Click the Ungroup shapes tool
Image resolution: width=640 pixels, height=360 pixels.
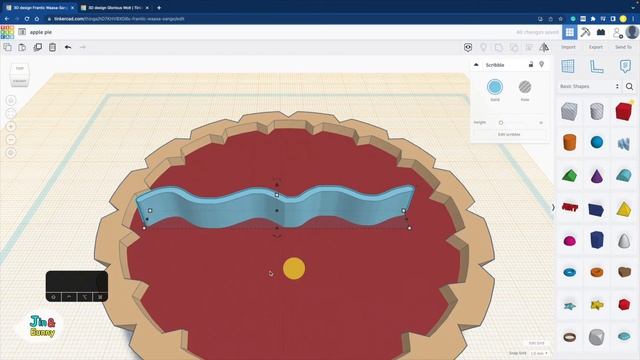click(514, 47)
